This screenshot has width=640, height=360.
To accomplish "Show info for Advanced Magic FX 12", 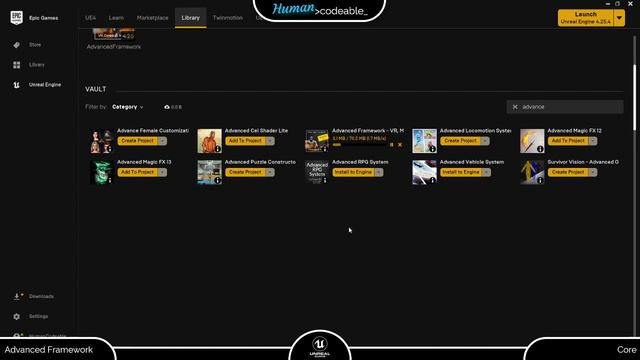I will 540,149.
